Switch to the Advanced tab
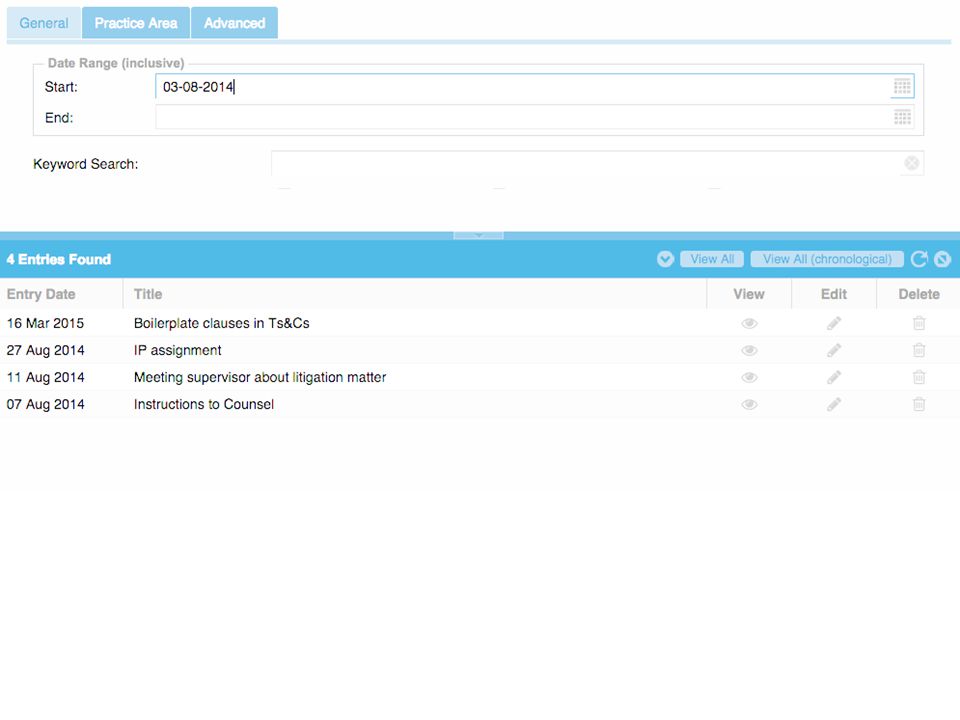This screenshot has width=960, height=720. [234, 23]
